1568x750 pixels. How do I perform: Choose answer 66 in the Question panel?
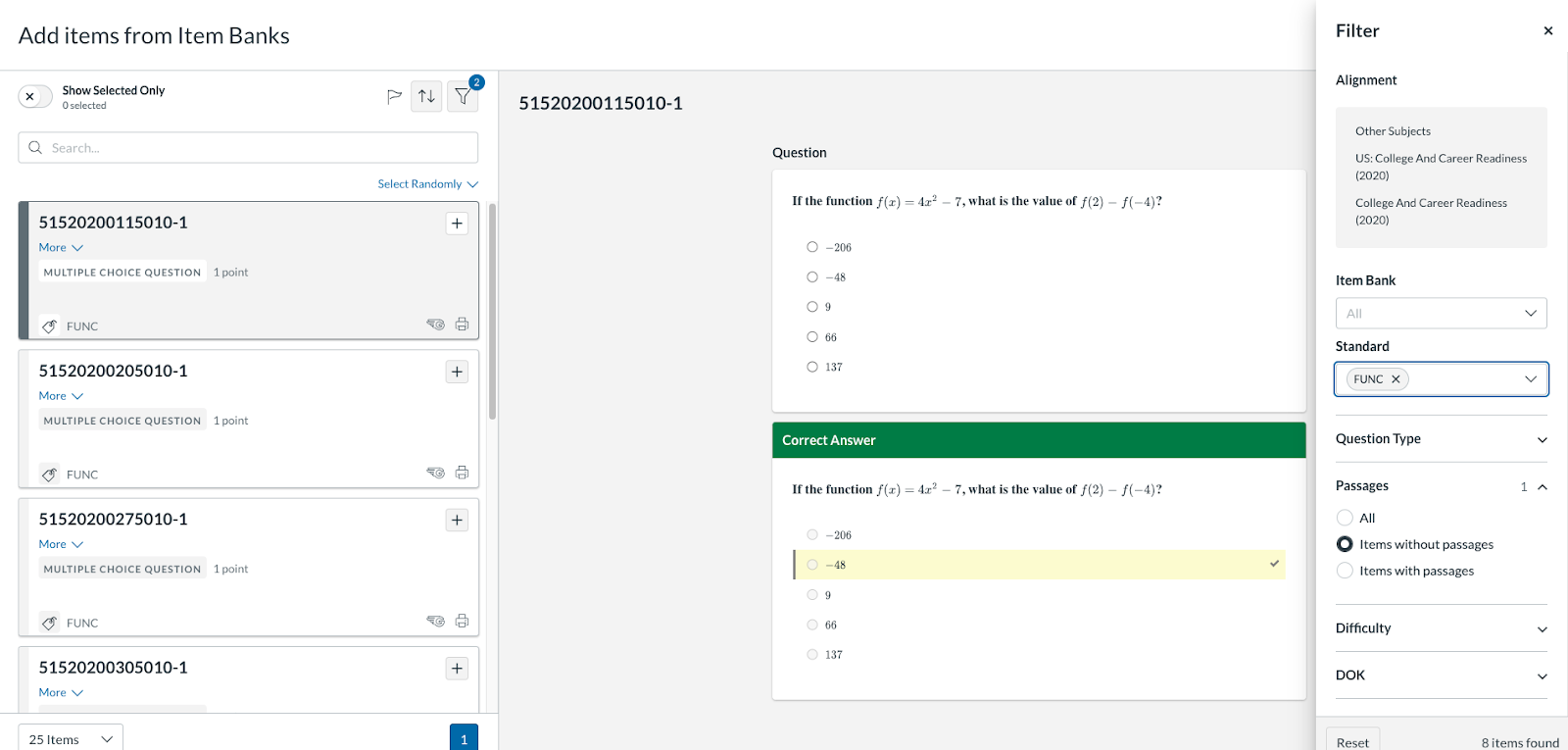(812, 337)
